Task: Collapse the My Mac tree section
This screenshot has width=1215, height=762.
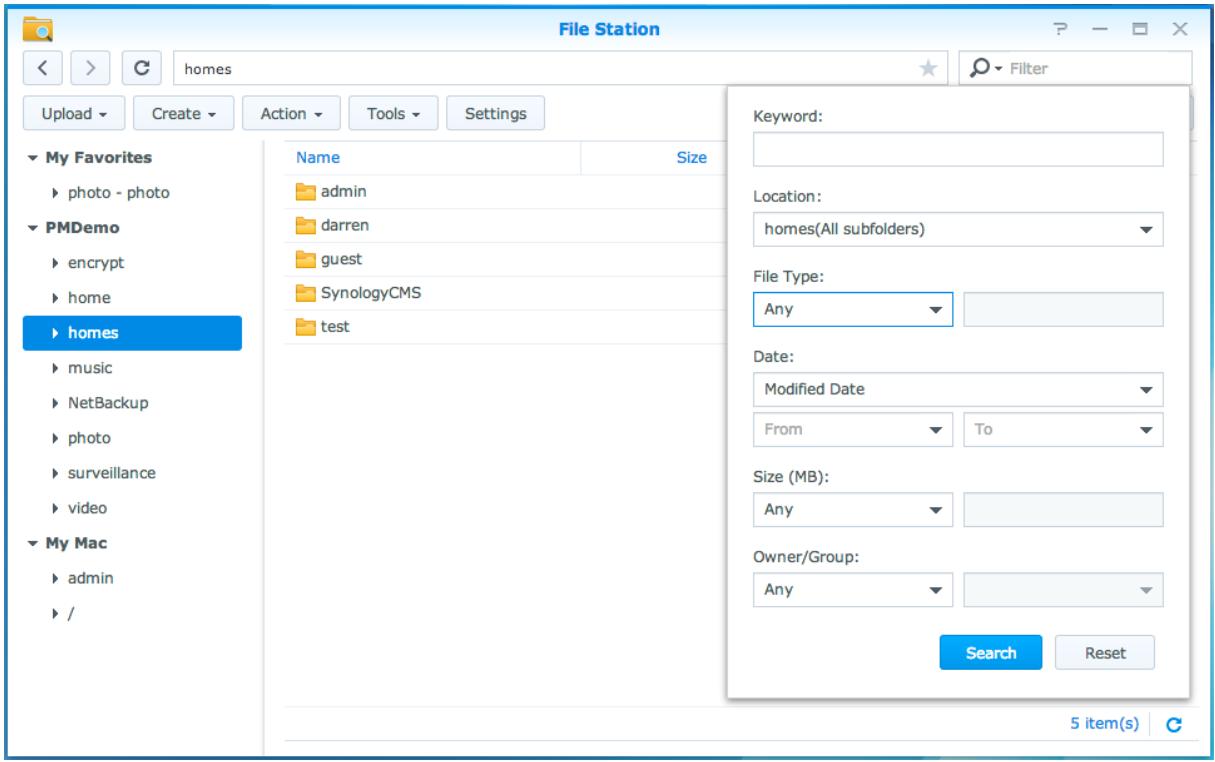Action: click(31, 543)
